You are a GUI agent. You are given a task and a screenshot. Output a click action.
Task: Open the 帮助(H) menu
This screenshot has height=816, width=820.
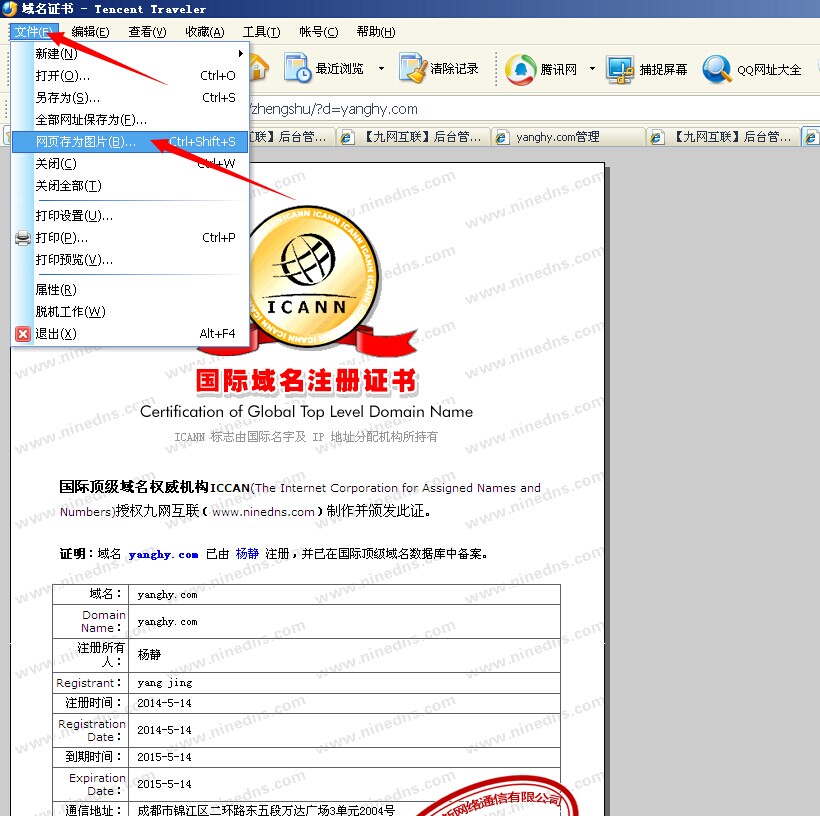[375, 32]
